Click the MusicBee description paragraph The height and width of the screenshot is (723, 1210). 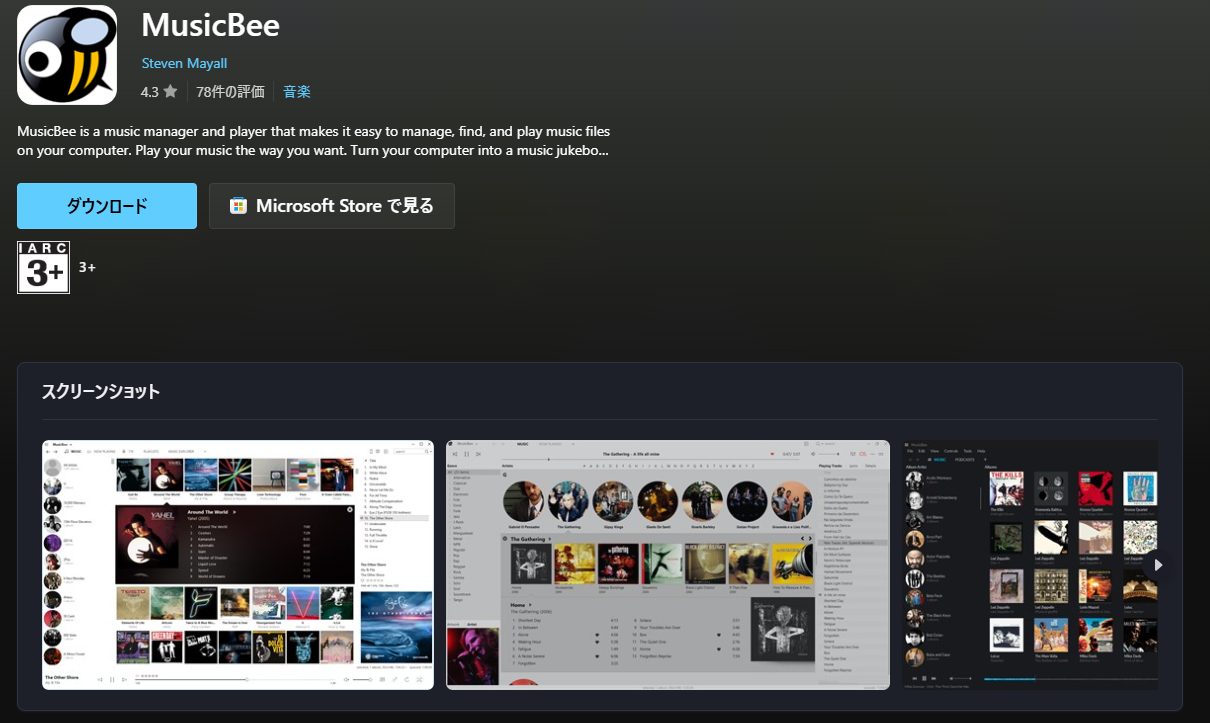pyautogui.click(x=314, y=141)
